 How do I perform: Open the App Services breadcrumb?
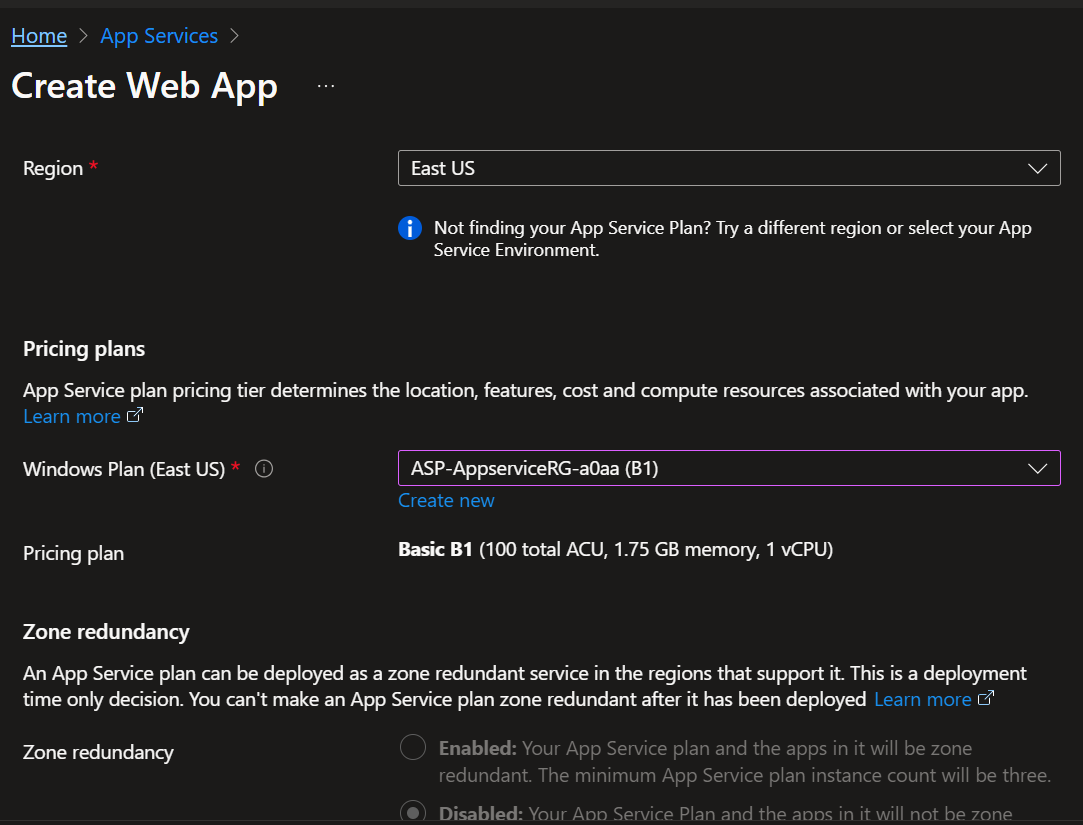pyautogui.click(x=159, y=36)
